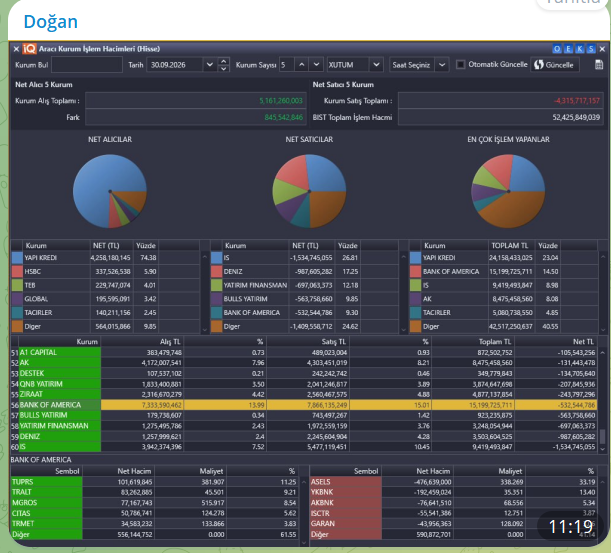Click YATIRIM FINANSMAN in net sellers table
Viewport: 611px width, 553px height.
coord(255,285)
